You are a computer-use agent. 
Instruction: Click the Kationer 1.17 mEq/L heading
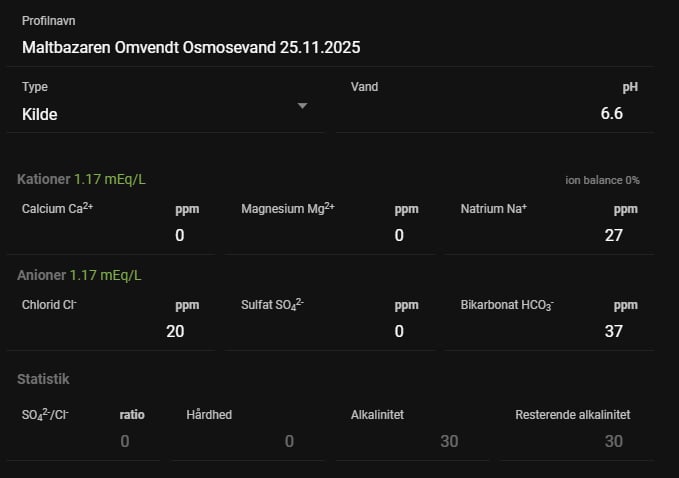click(81, 179)
